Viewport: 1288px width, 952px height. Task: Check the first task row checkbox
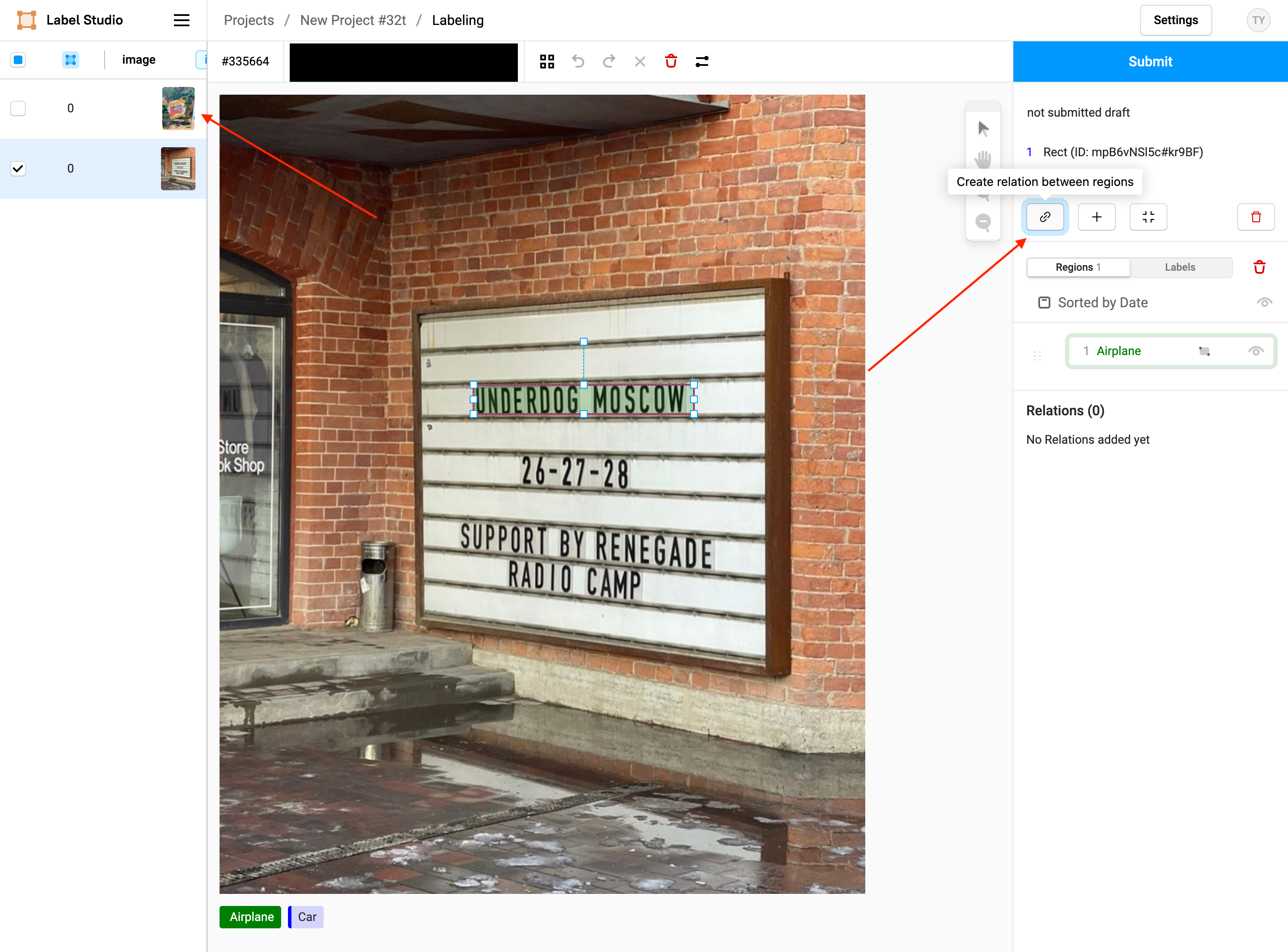point(19,108)
